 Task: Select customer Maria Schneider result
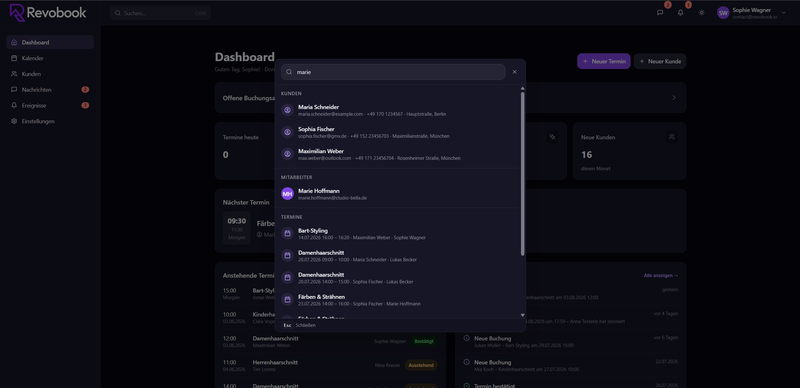click(x=397, y=110)
